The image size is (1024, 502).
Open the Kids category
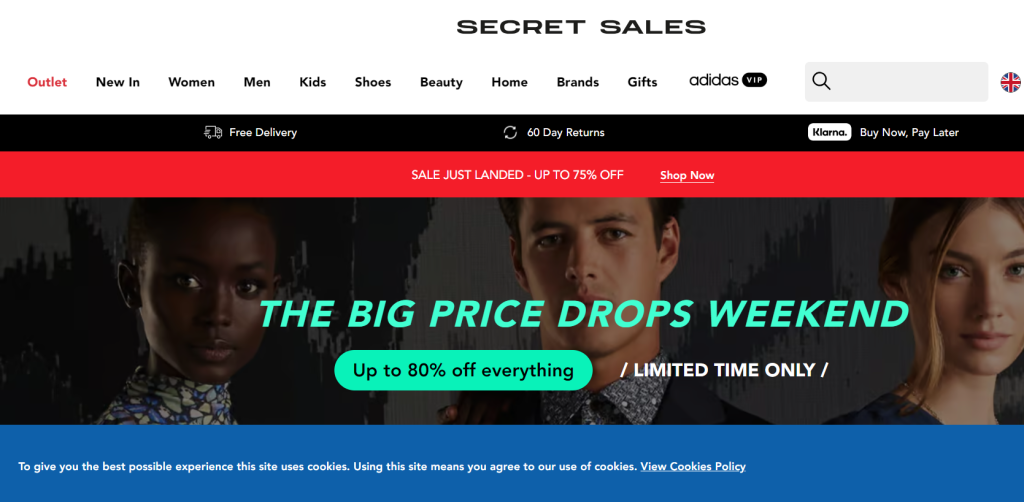[x=313, y=82]
